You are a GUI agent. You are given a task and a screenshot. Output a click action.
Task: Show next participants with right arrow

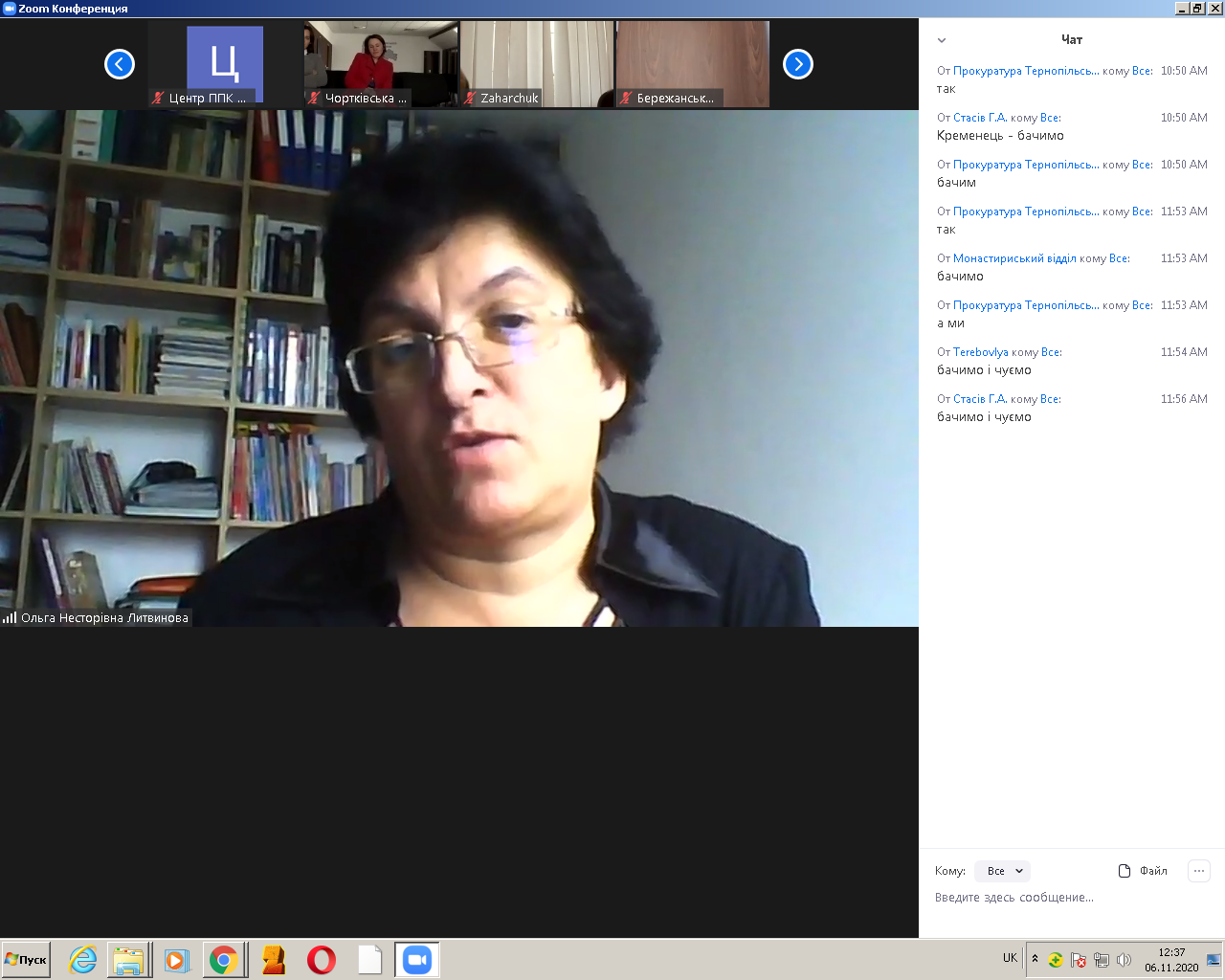click(798, 64)
